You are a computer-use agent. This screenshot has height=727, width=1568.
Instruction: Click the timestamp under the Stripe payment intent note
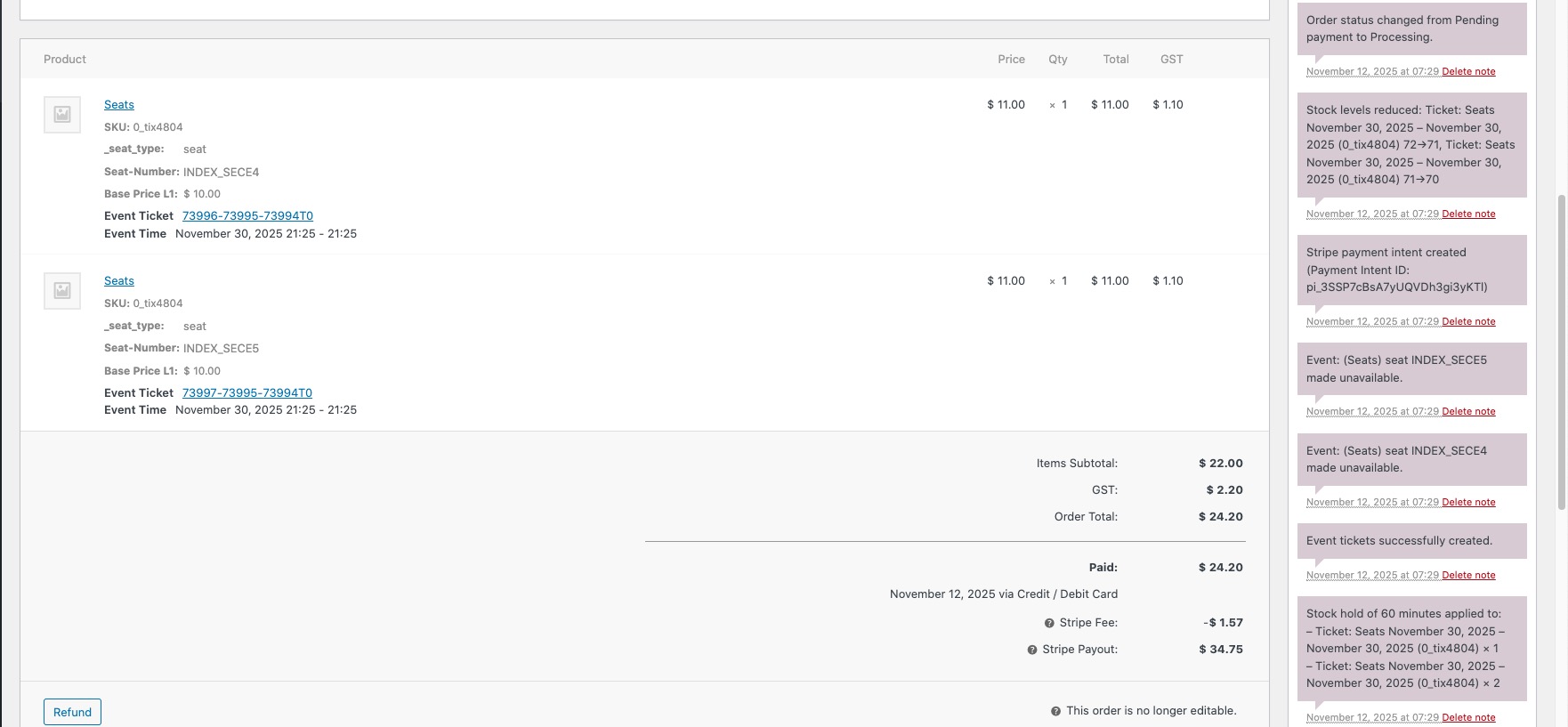coord(1372,322)
